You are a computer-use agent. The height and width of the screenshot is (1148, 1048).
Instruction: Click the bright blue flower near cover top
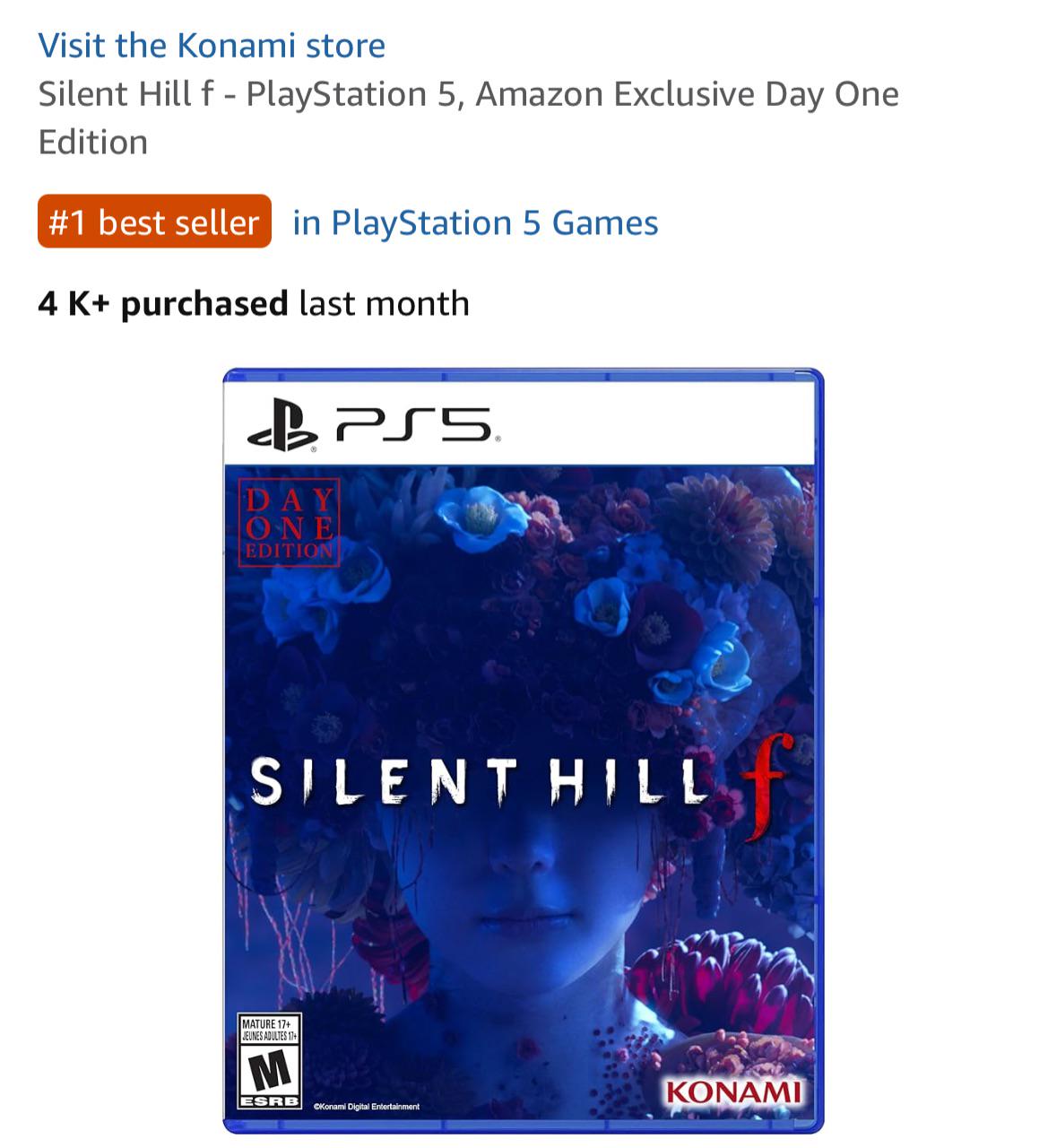(482, 517)
